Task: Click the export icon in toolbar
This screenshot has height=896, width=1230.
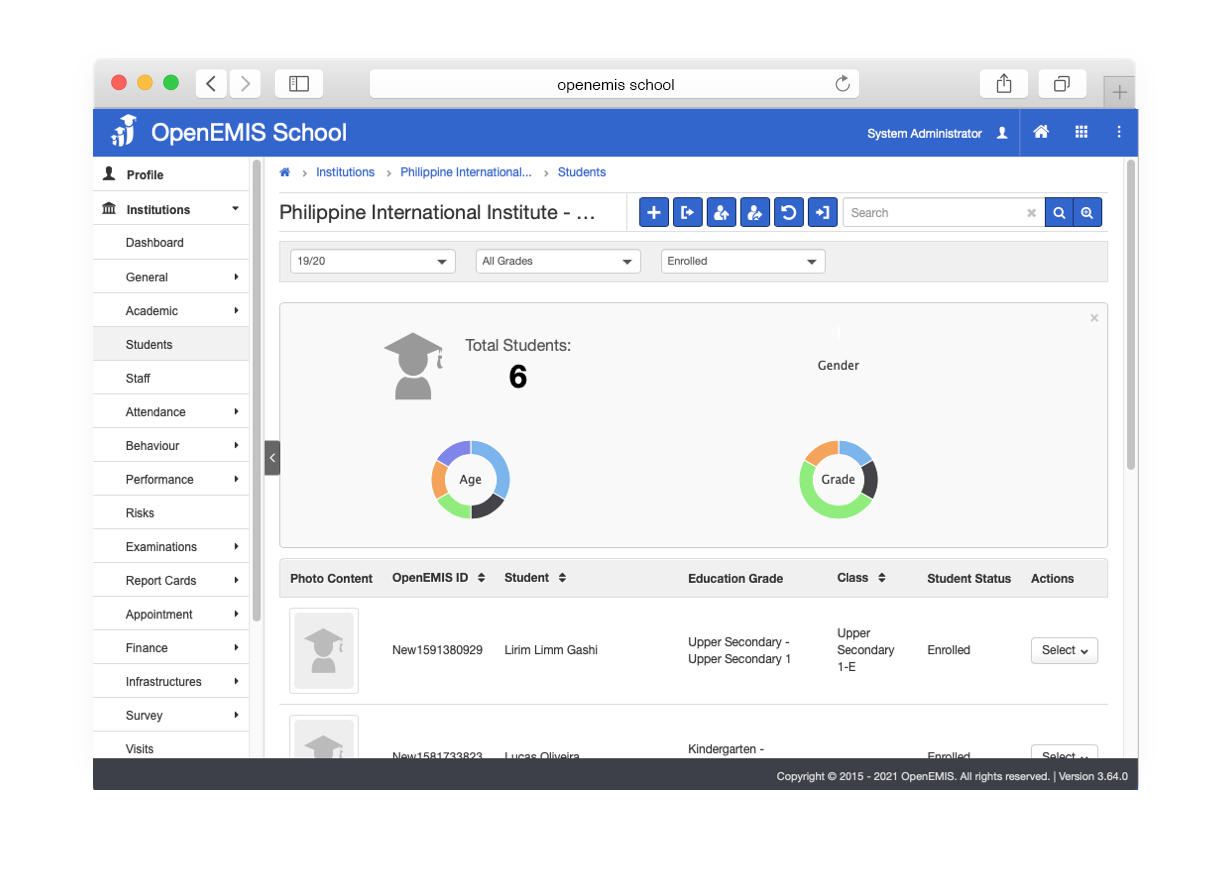Action: (687, 212)
